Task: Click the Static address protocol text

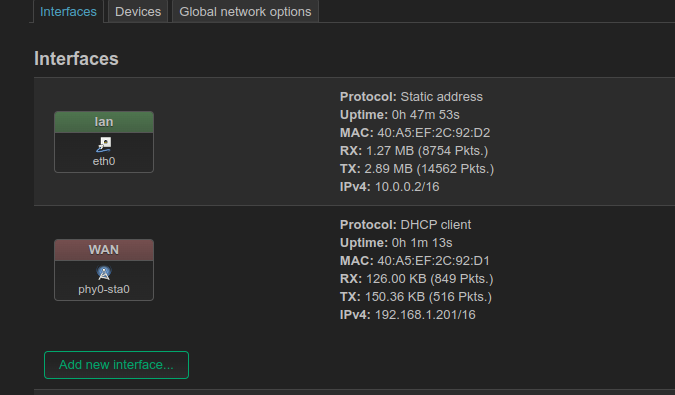Action: pyautogui.click(x=441, y=97)
